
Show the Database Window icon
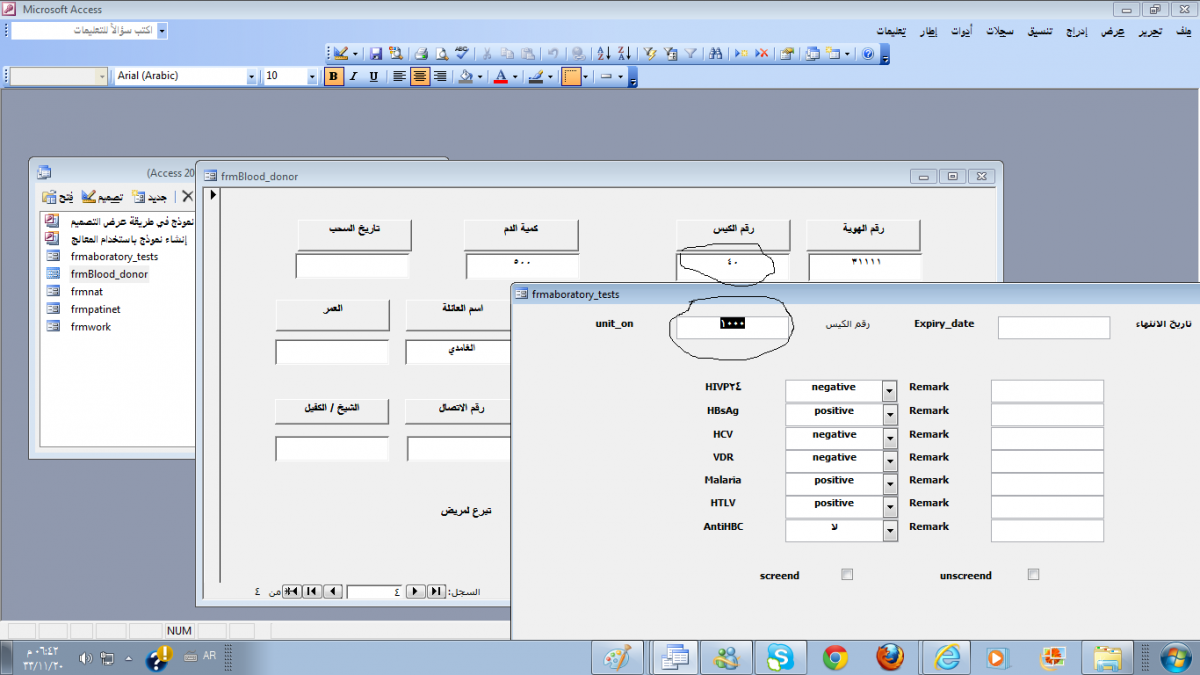[812, 53]
